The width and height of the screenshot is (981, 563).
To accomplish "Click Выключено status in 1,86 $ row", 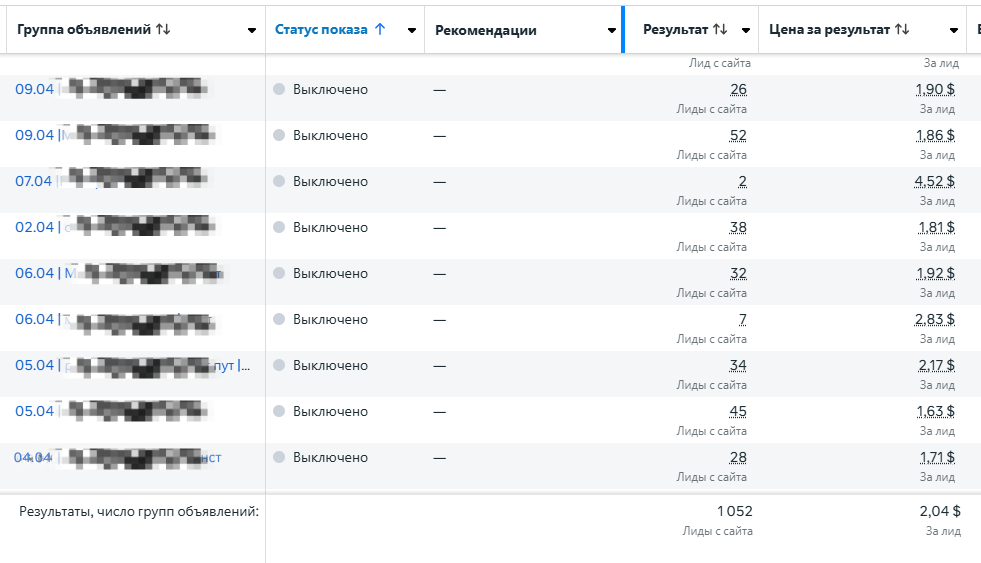I will point(330,136).
